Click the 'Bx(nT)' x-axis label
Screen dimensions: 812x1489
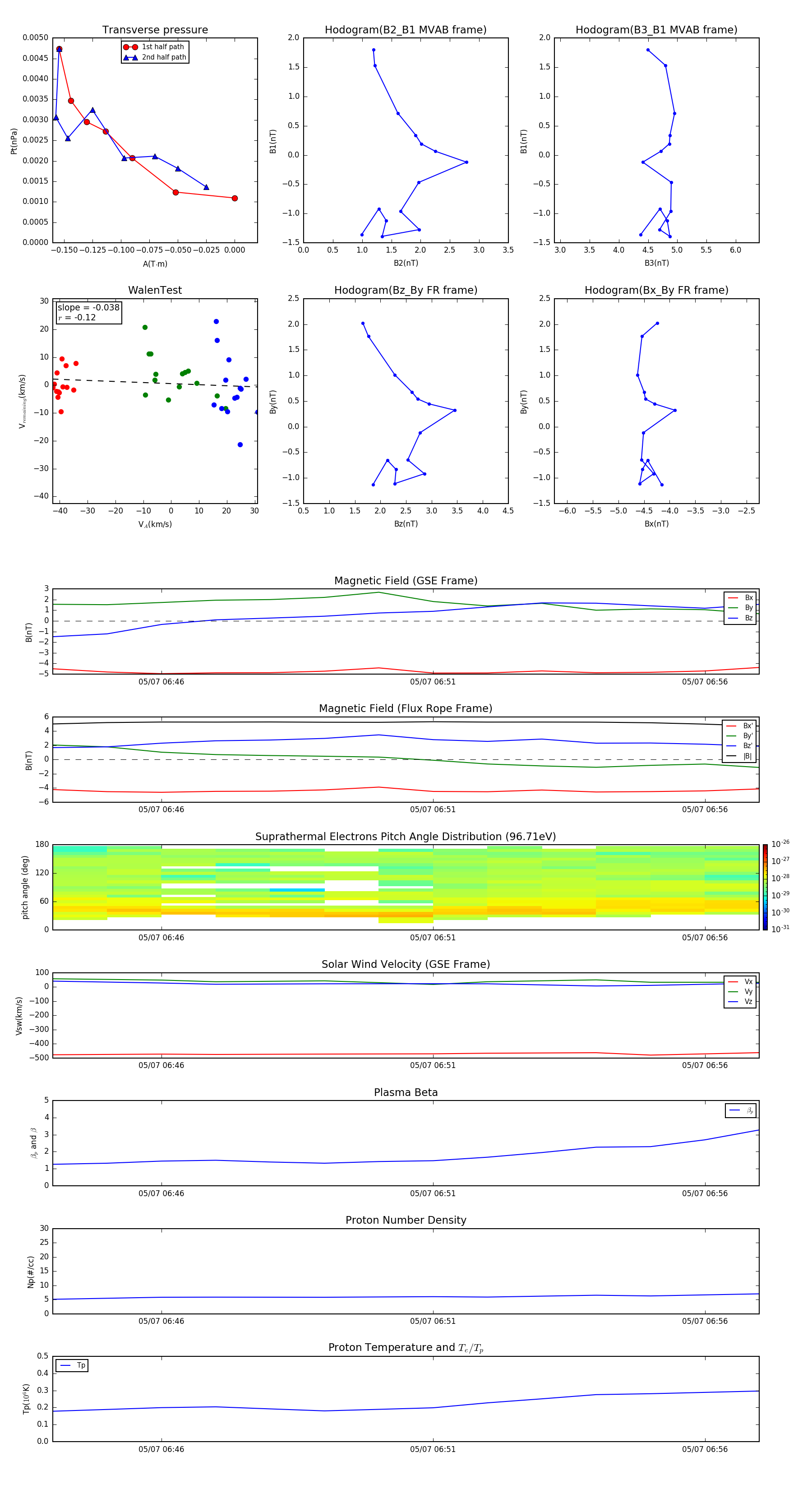coord(656,524)
